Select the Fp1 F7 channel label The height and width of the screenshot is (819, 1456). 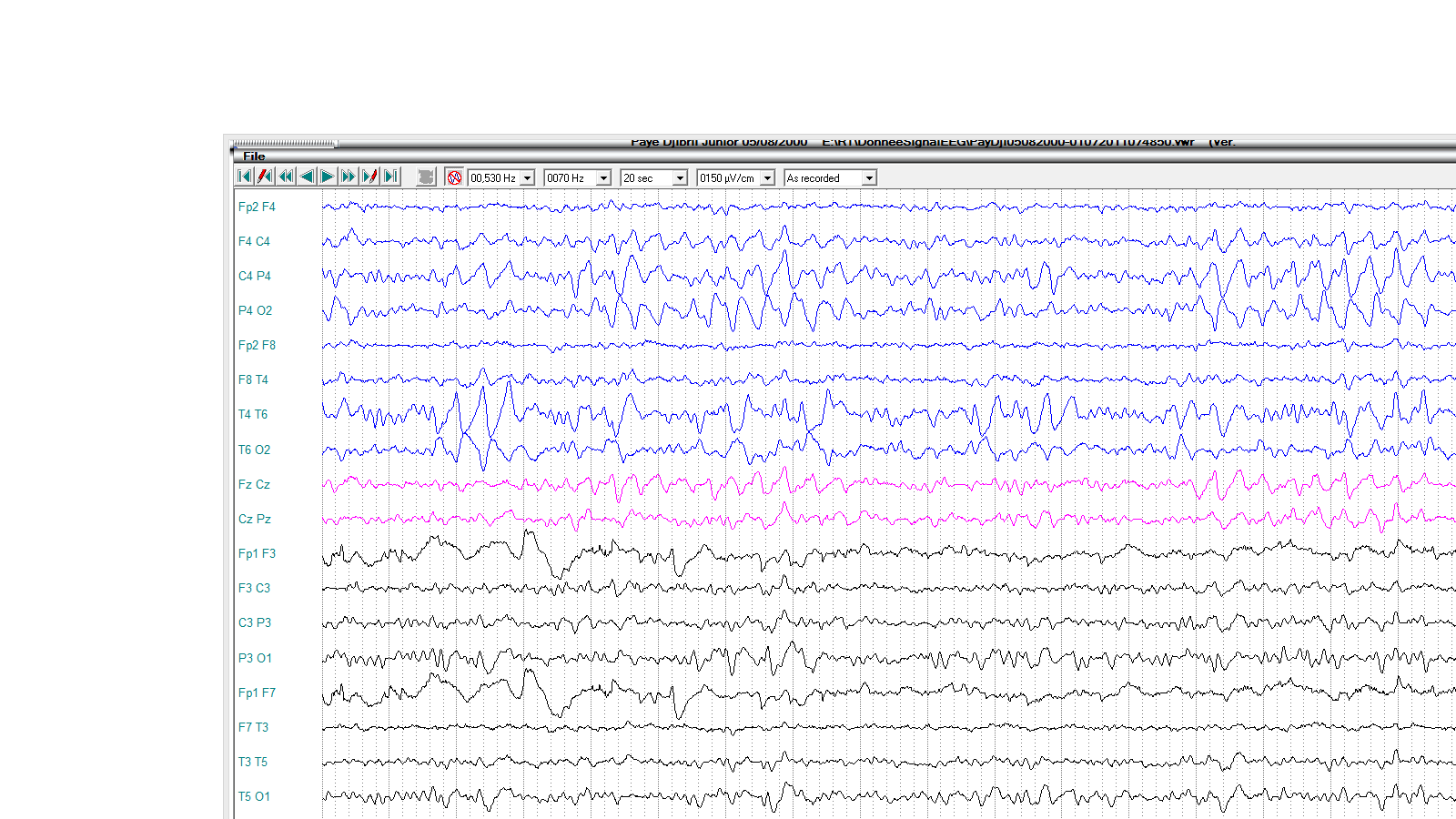click(257, 693)
